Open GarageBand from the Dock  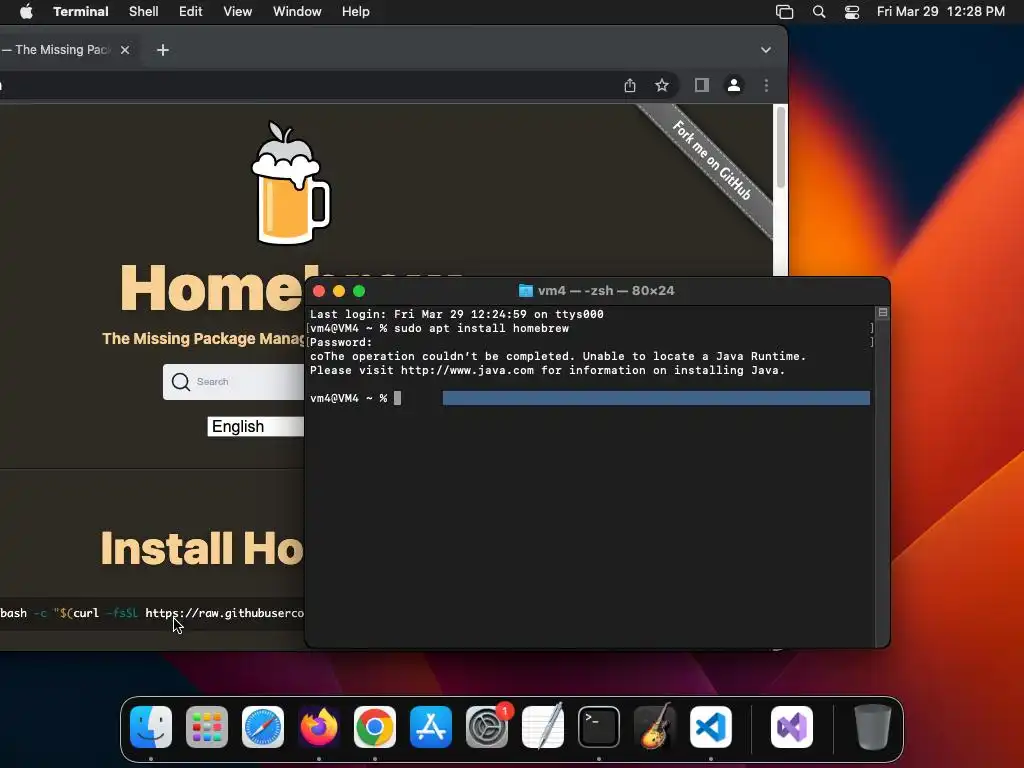(x=655, y=727)
